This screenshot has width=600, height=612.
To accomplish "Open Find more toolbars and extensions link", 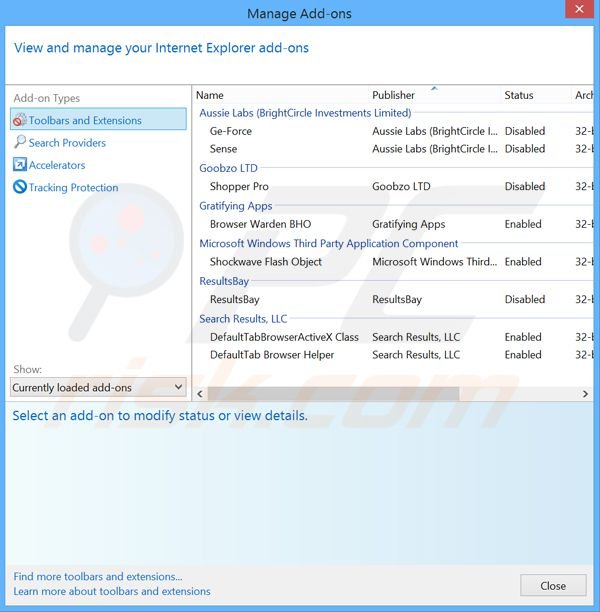I will (x=98, y=576).
